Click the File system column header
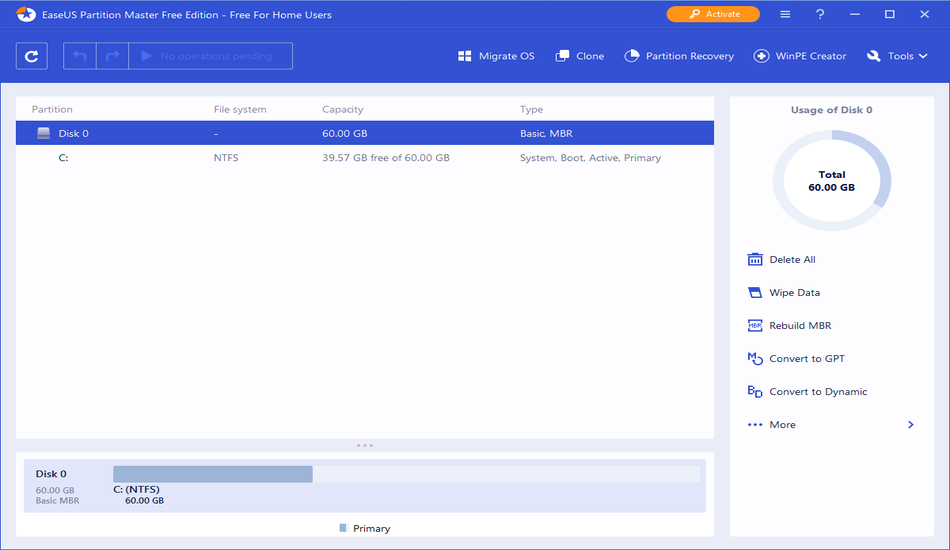 [x=240, y=110]
